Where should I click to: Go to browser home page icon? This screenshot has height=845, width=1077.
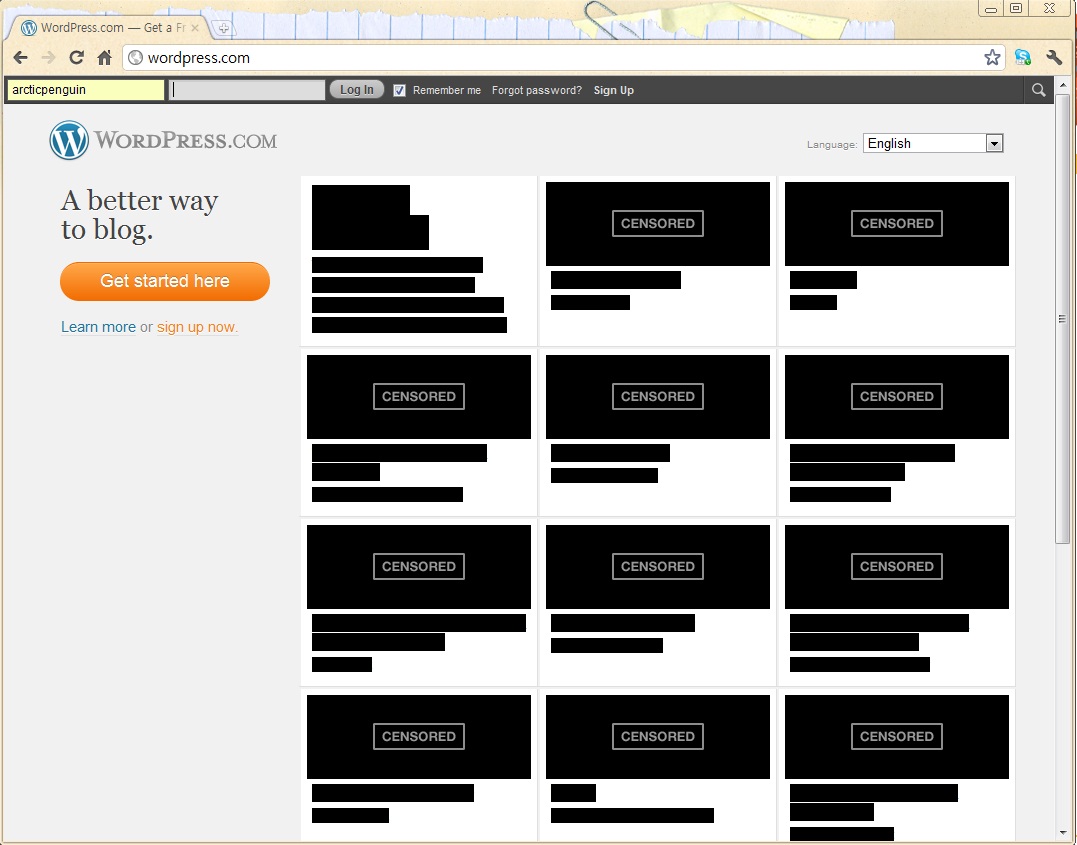pos(104,58)
